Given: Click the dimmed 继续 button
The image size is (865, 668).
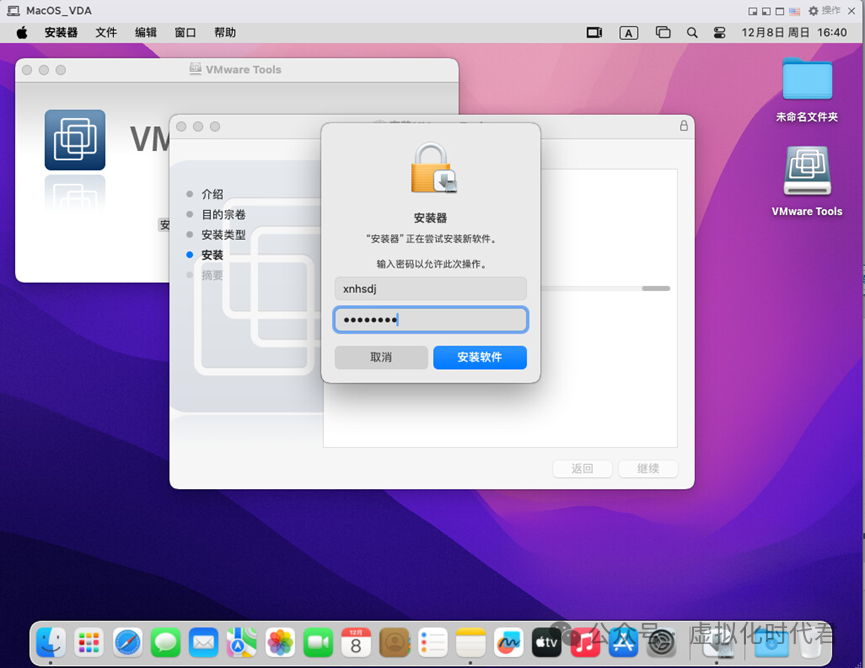Looking at the screenshot, I should (x=648, y=468).
